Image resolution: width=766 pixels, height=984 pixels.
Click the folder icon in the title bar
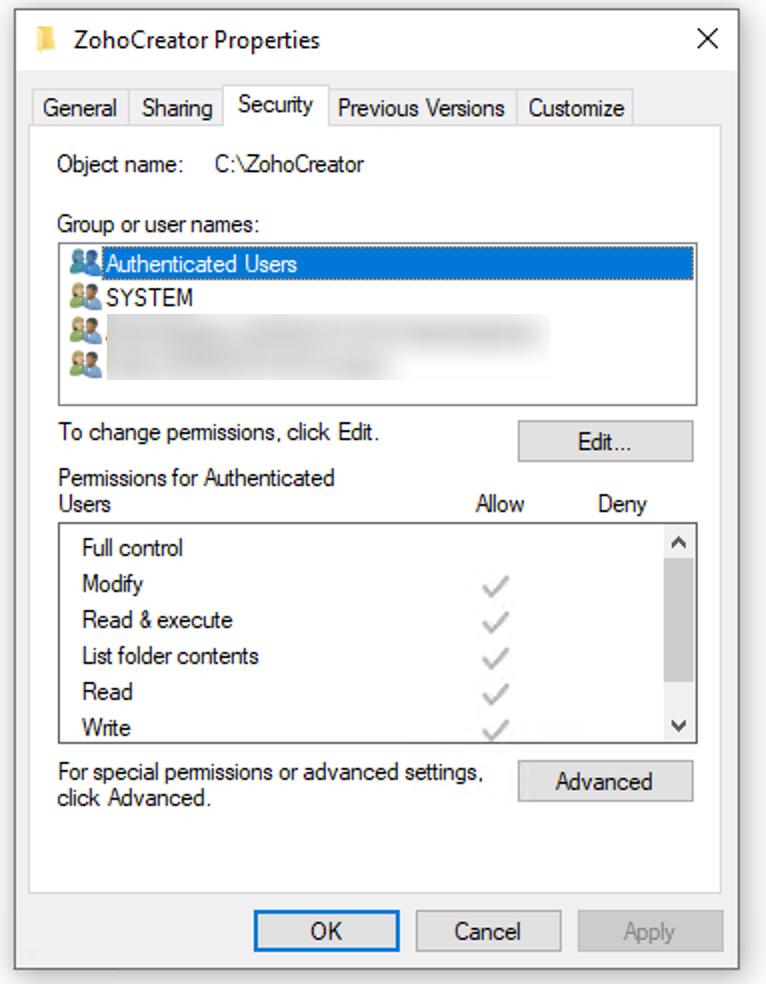[45, 40]
